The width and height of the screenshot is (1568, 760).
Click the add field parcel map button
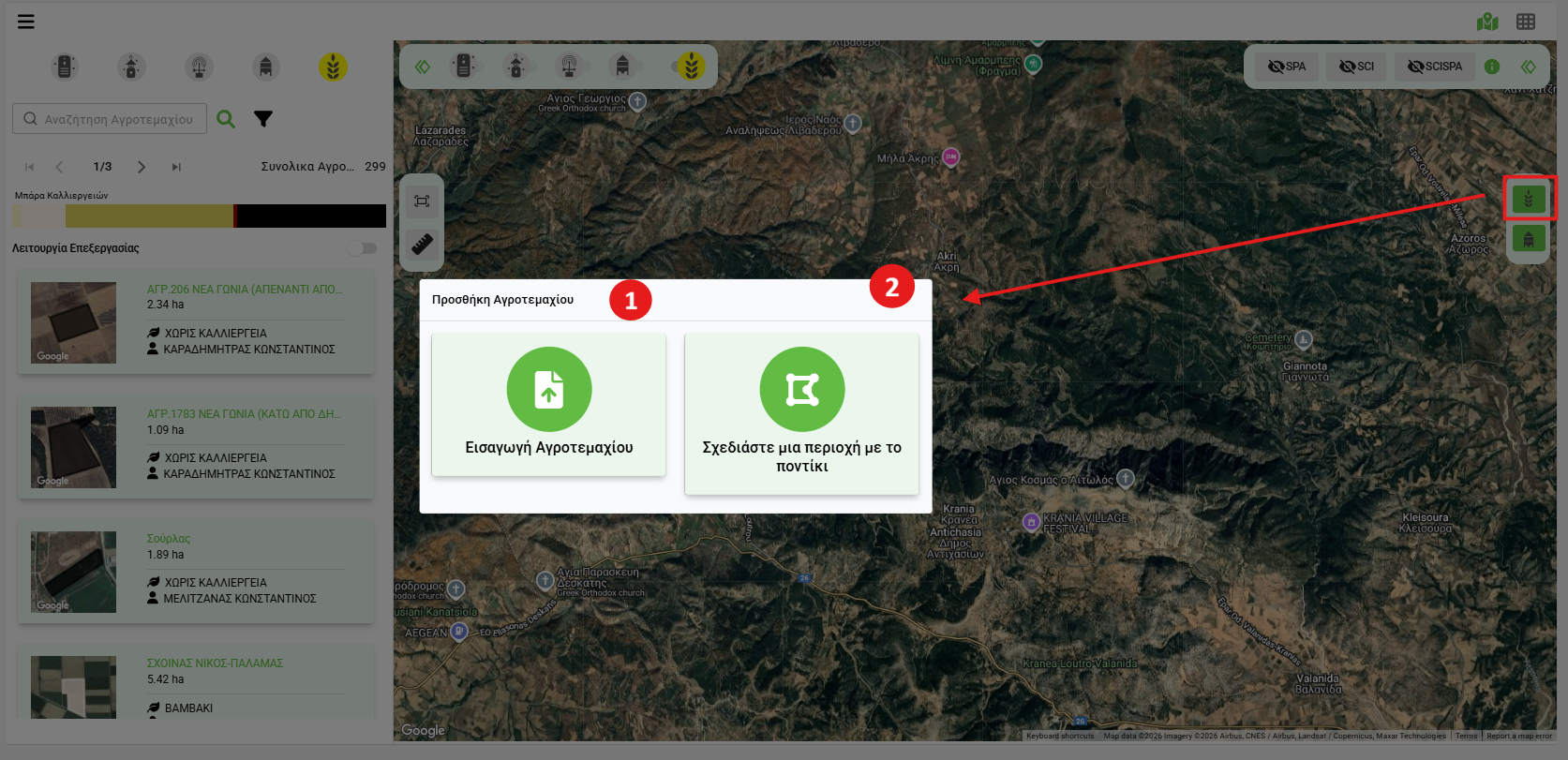(x=1529, y=199)
